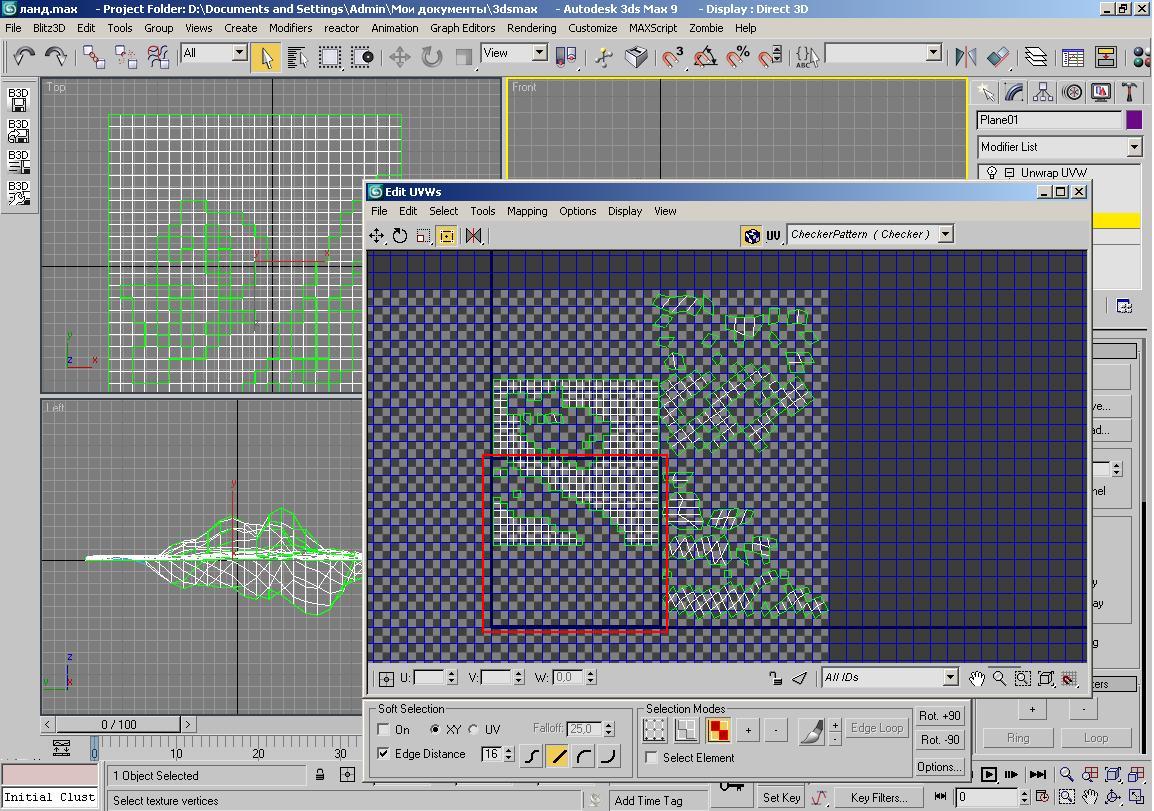The width and height of the screenshot is (1154, 811).
Task: Select the Select and Move tool
Action: tap(399, 56)
